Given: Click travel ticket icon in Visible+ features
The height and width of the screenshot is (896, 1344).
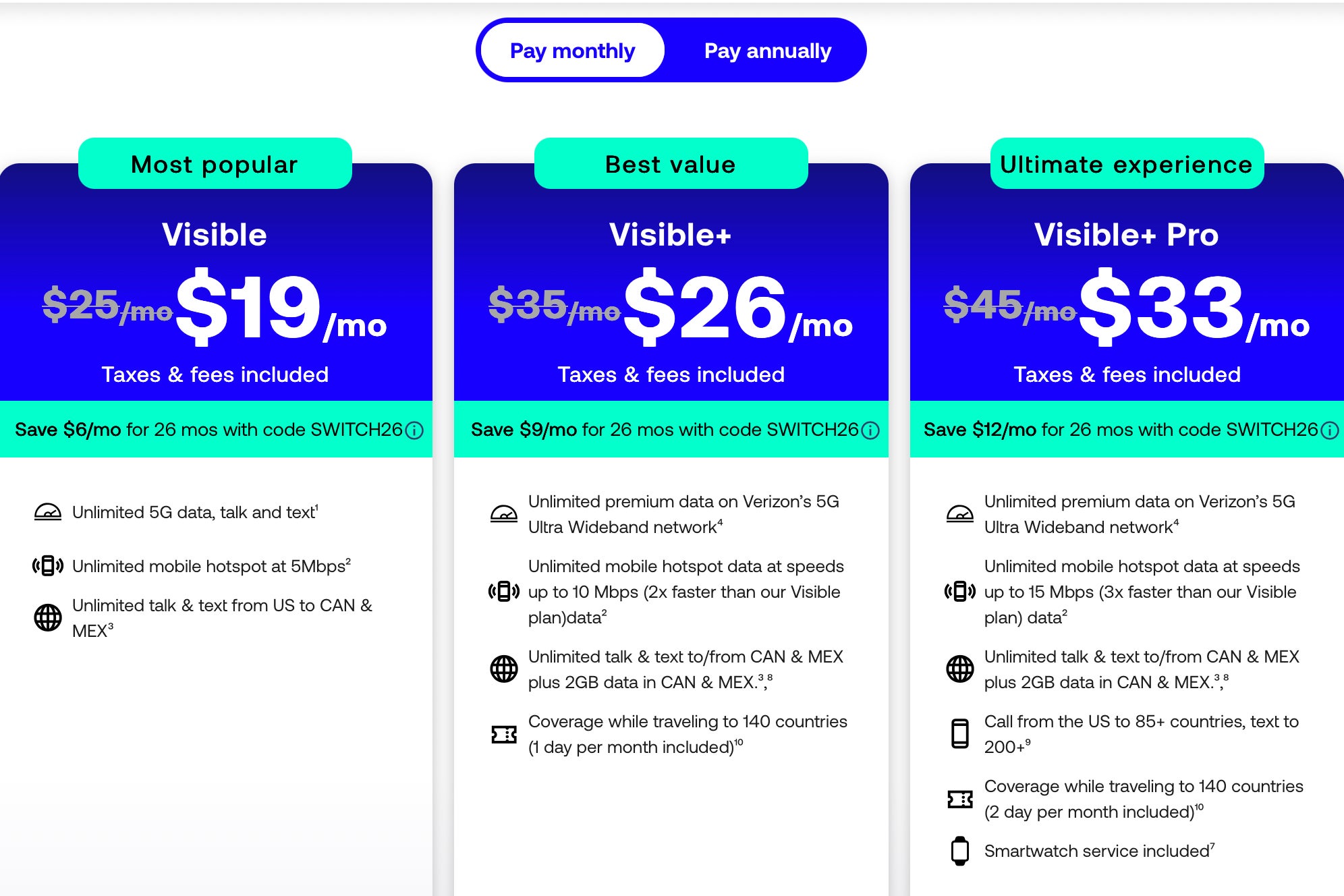Looking at the screenshot, I should (504, 734).
